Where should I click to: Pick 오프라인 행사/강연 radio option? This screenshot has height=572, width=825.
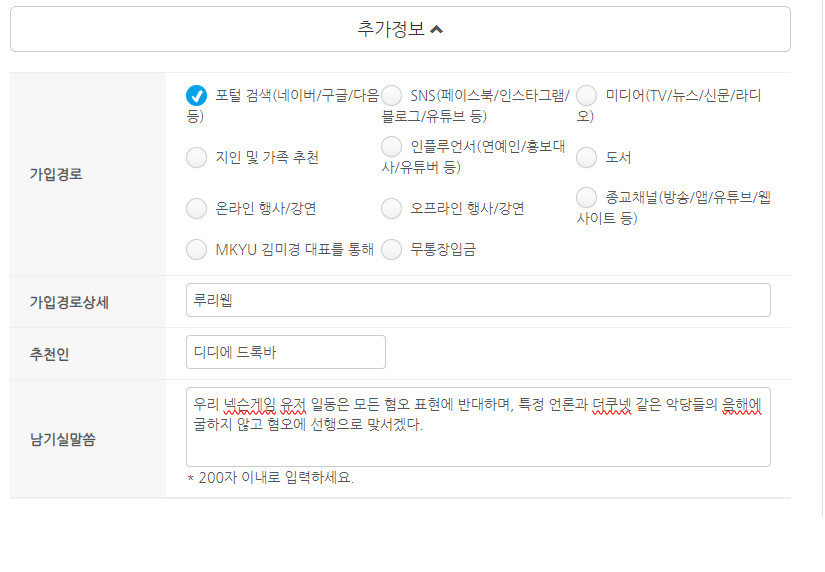pos(392,209)
